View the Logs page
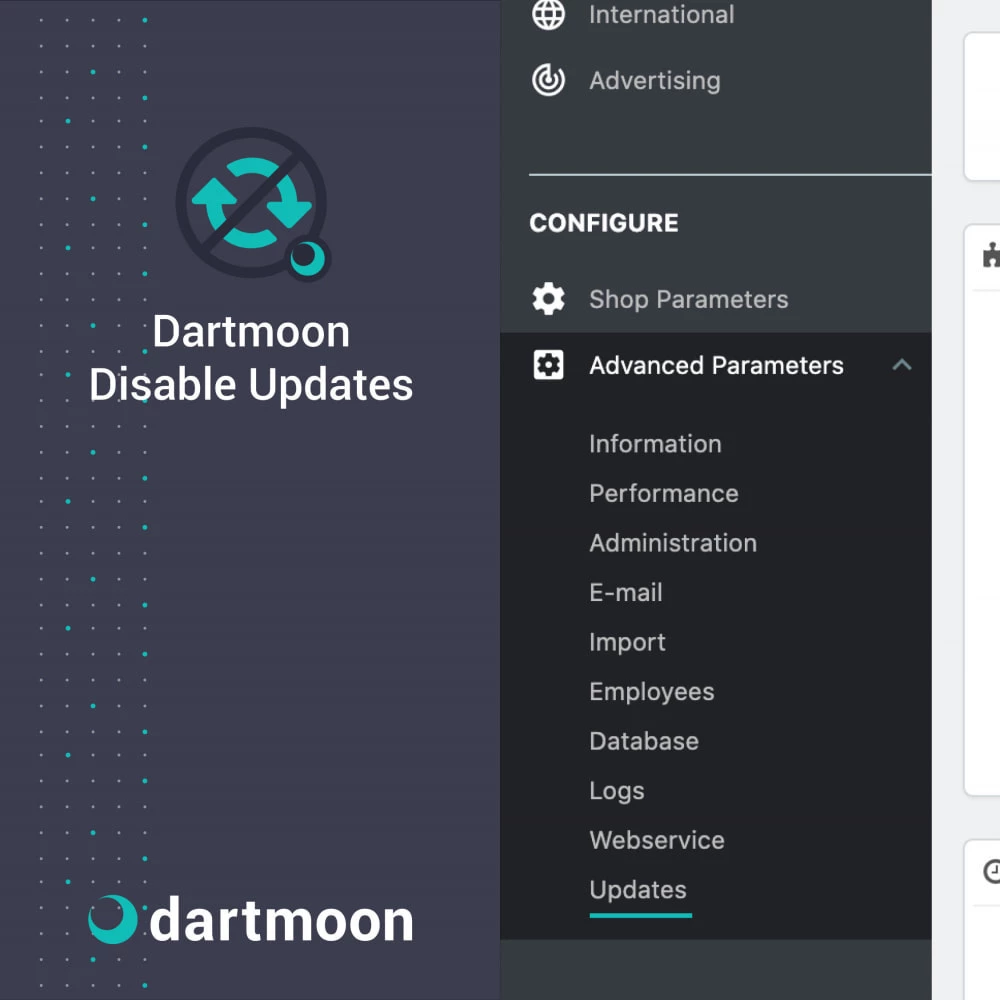Image resolution: width=1000 pixels, height=1000 pixels. 617,791
